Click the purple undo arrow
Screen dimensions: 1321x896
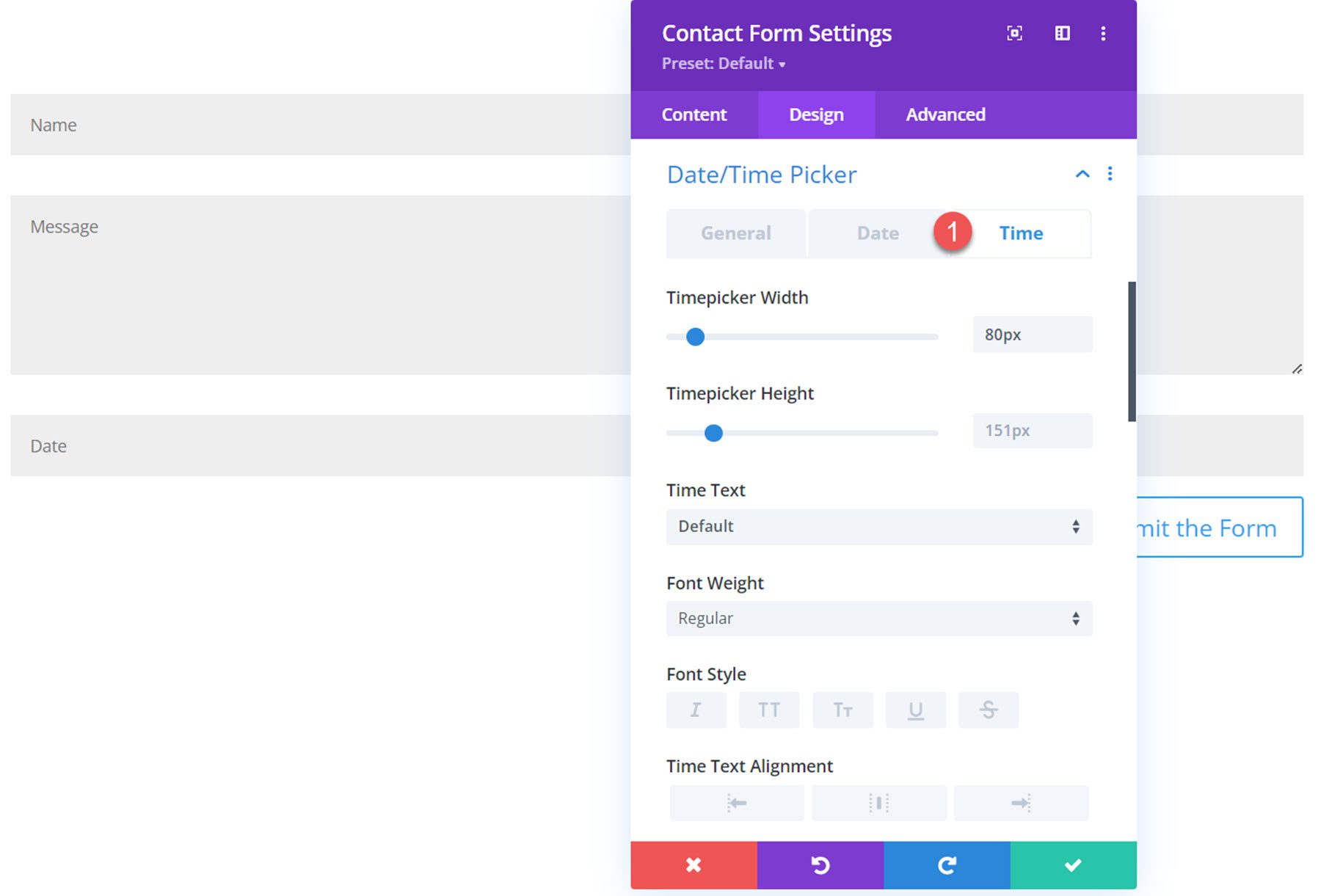tap(820, 865)
